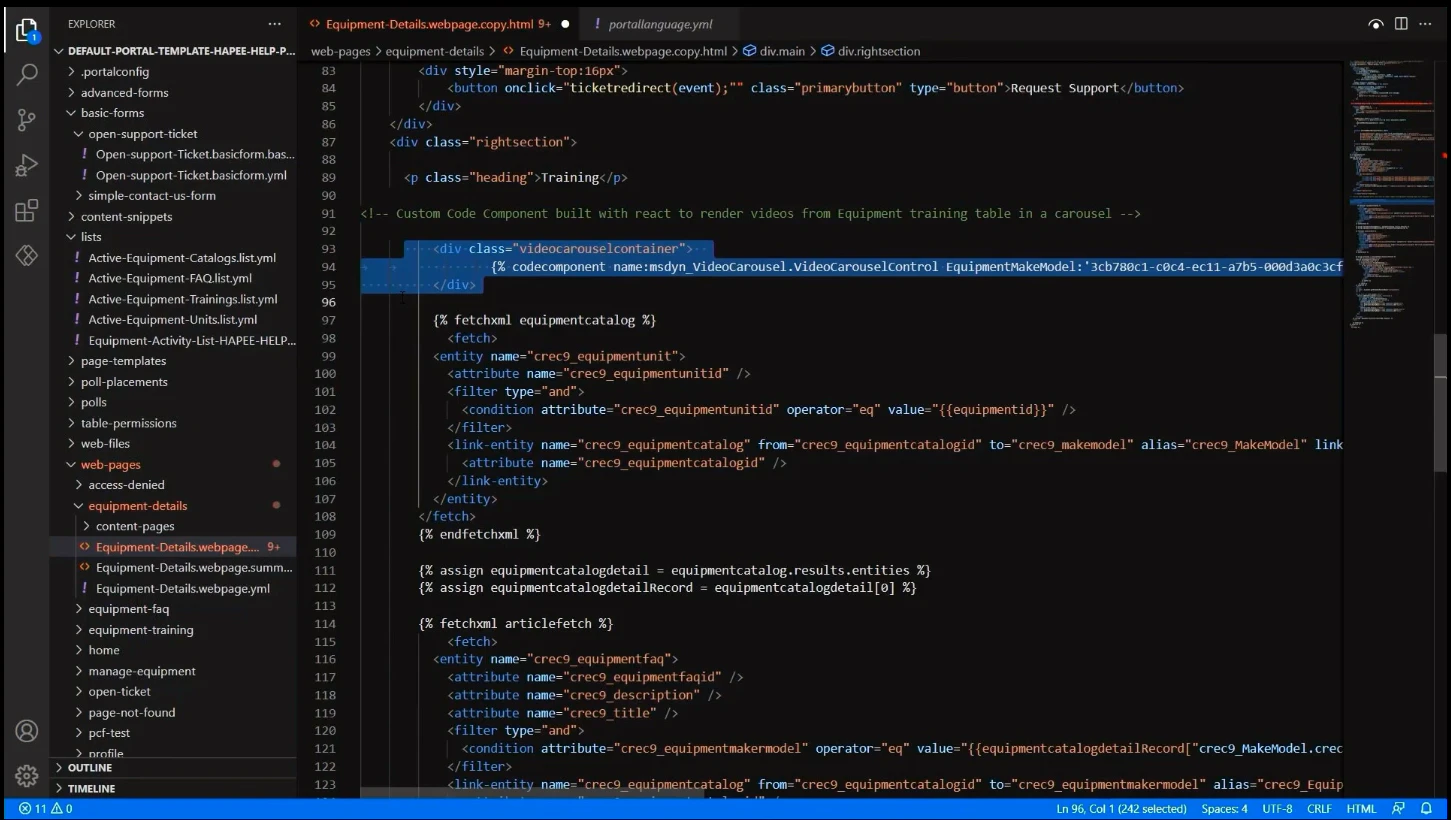Image resolution: width=1451 pixels, height=820 pixels.
Task: Click the feedback icon in status bar
Action: (1399, 809)
